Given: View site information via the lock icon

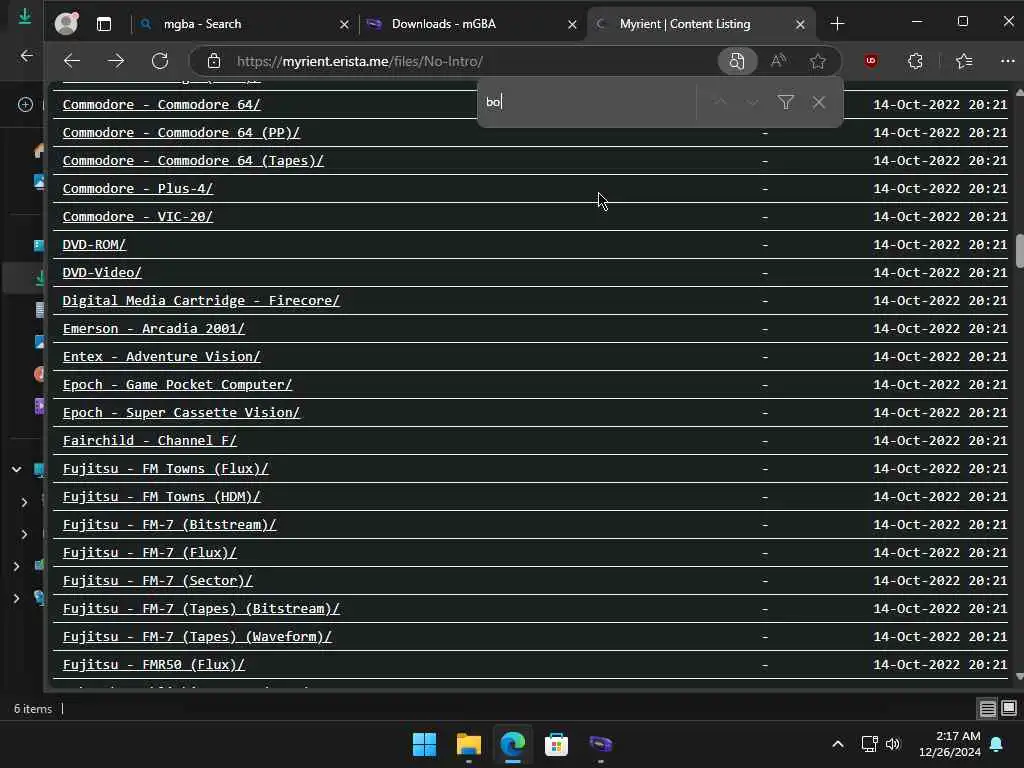Looking at the screenshot, I should click(x=214, y=61).
